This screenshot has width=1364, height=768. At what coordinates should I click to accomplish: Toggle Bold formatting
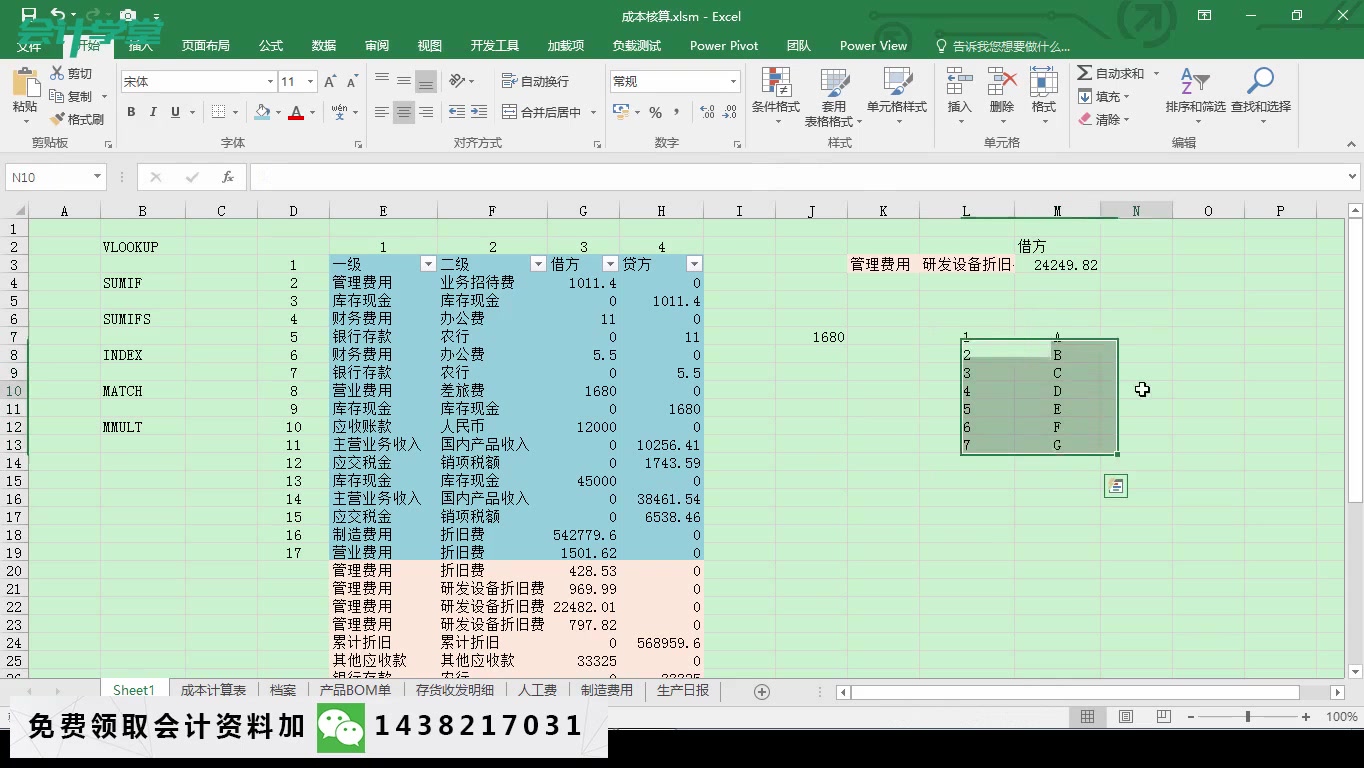(131, 112)
